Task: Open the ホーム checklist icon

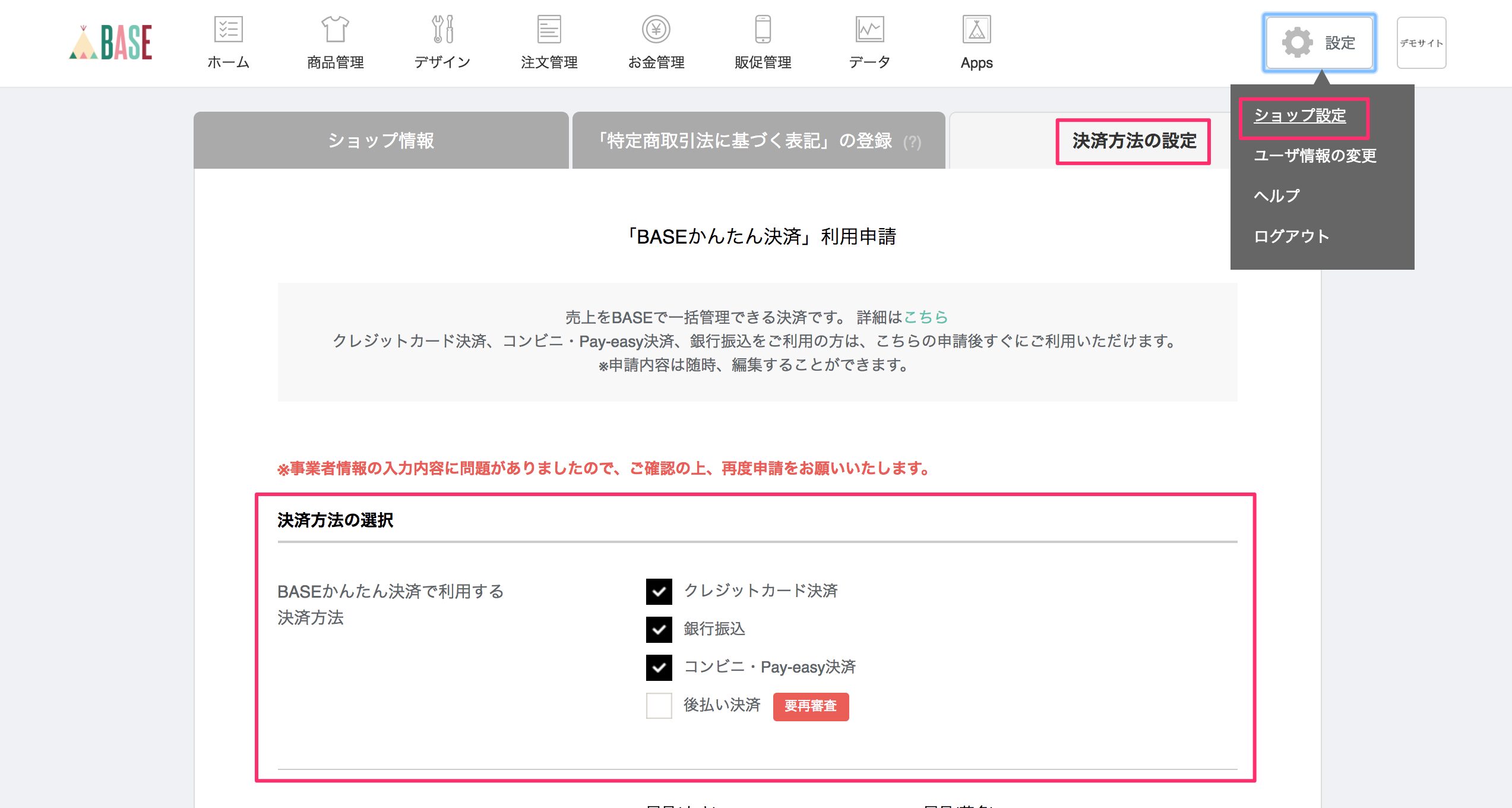Action: [229, 30]
